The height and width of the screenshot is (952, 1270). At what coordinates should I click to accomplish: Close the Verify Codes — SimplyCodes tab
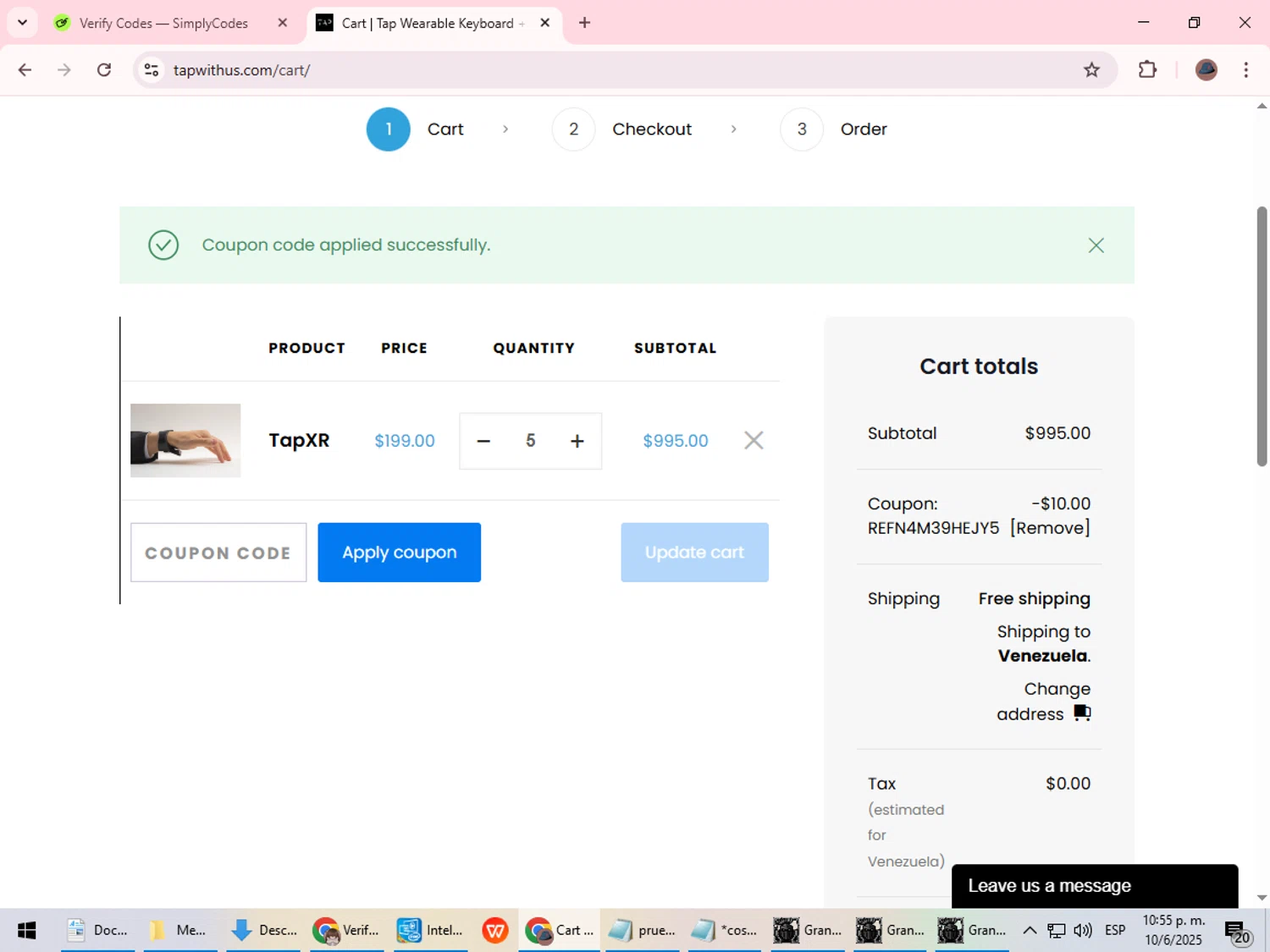pyautogui.click(x=283, y=23)
